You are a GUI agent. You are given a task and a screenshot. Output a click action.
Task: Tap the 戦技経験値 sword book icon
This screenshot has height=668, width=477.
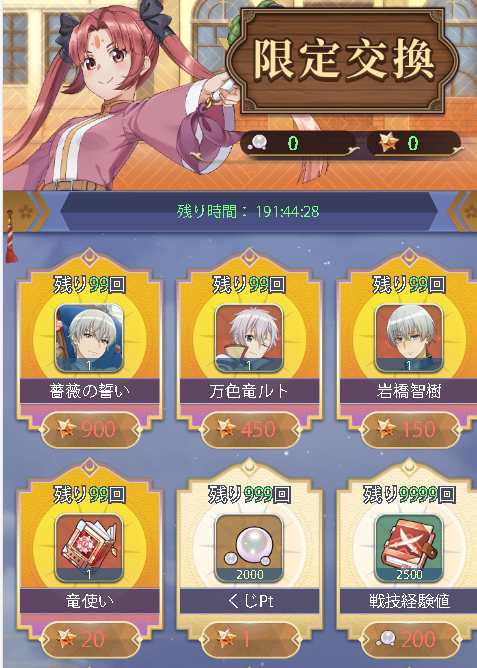(x=409, y=548)
